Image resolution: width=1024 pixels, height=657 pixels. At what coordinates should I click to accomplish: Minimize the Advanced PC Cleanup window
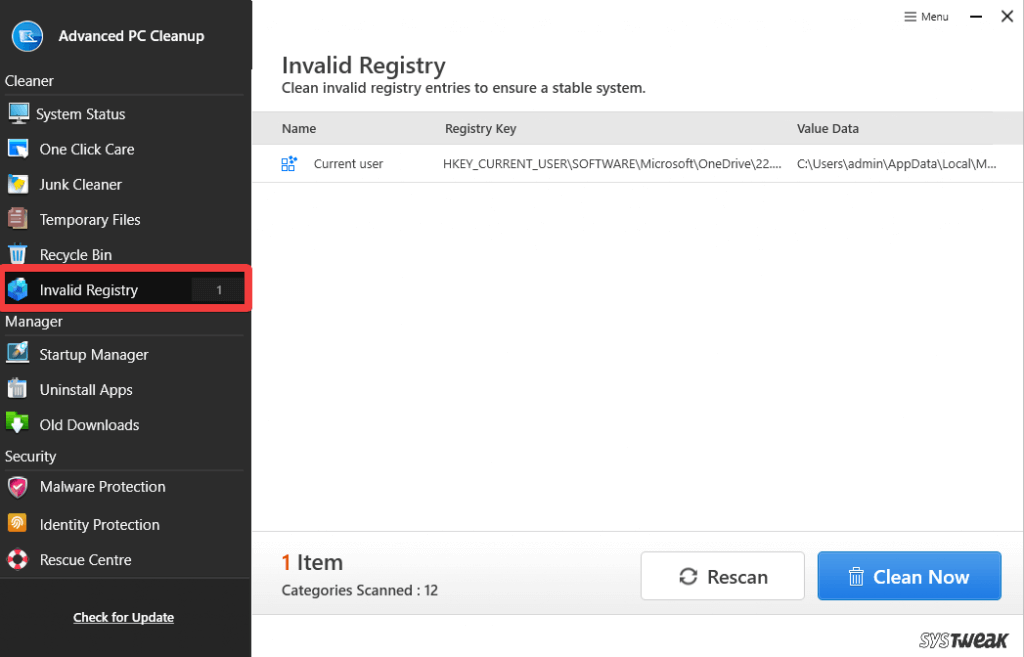[976, 17]
